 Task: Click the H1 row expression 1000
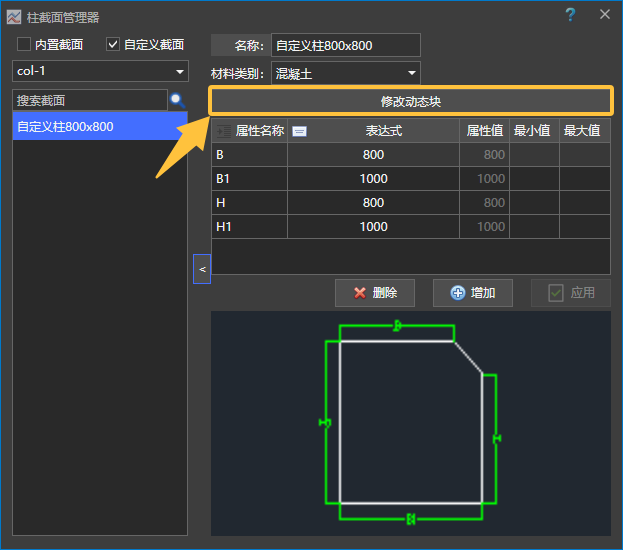coord(373,227)
